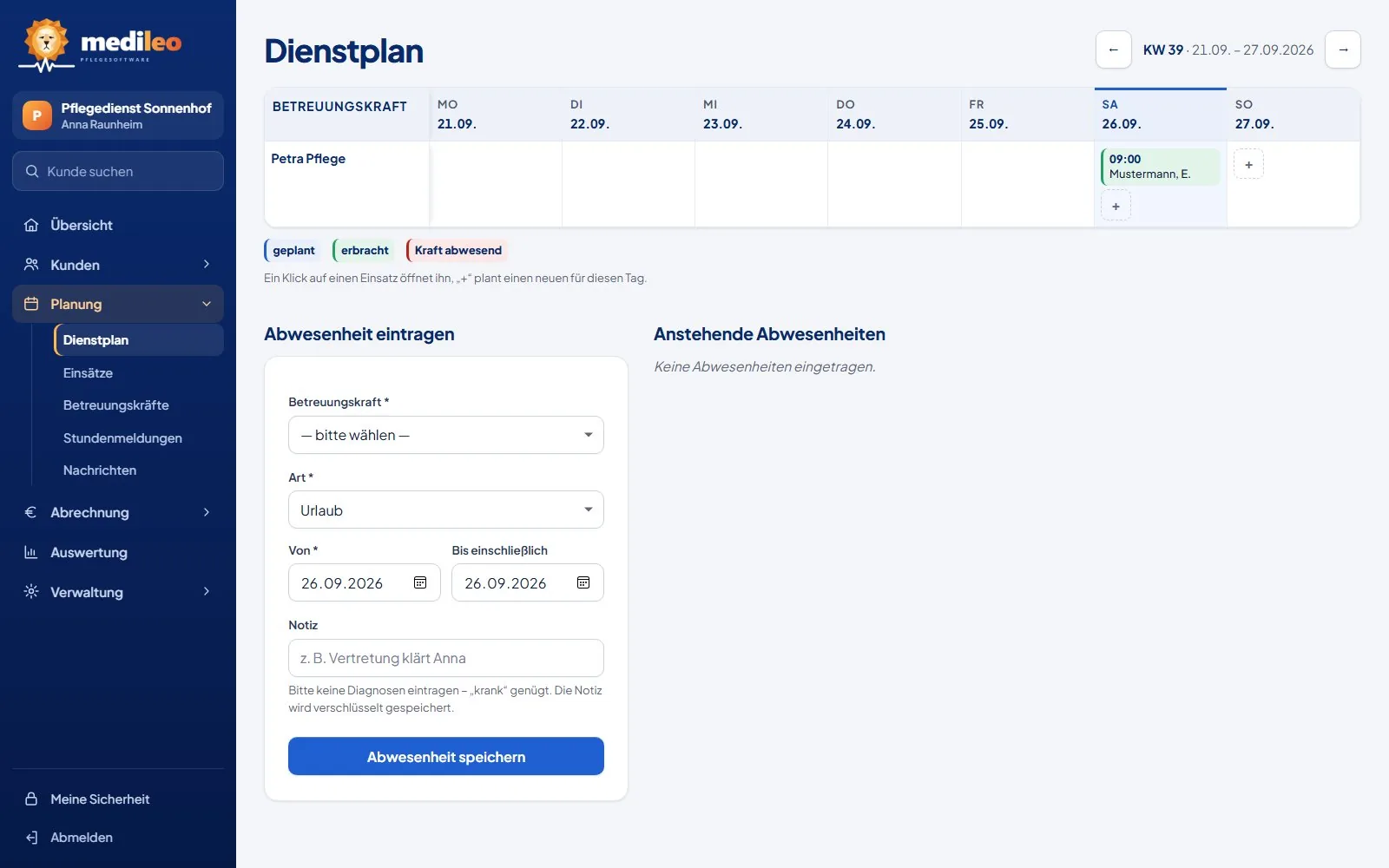This screenshot has height=868, width=1389.
Task: Click the search magnifier icon
Action: click(x=32, y=171)
